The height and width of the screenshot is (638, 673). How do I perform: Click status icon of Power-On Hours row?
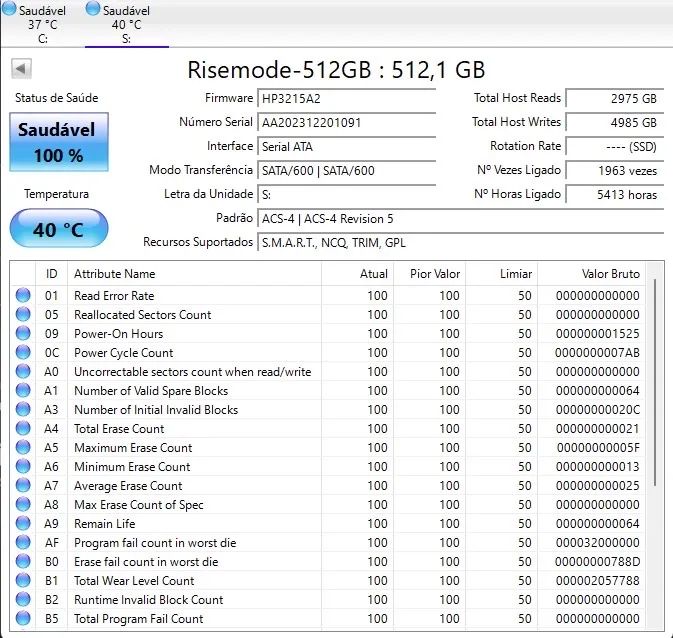click(23, 333)
